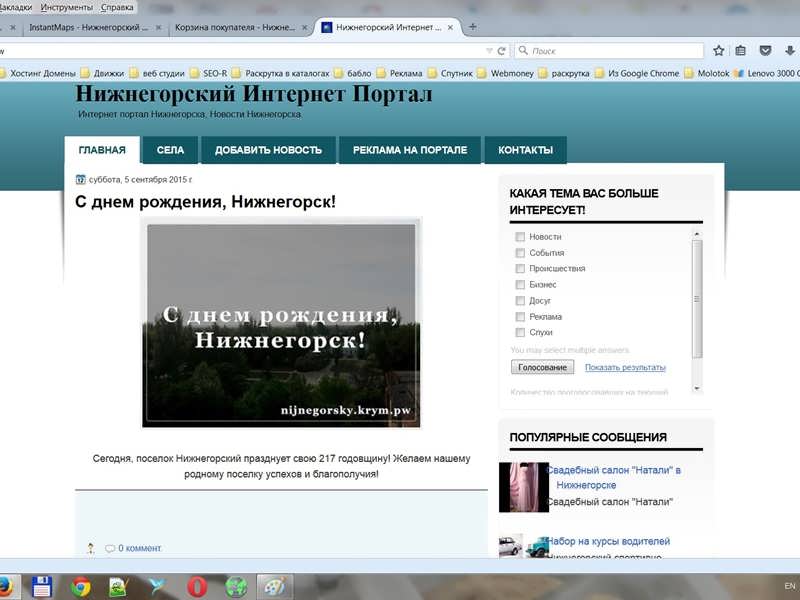The height and width of the screenshot is (600, 800).
Task: Open Chrome from the taskbar
Action: tap(80, 587)
